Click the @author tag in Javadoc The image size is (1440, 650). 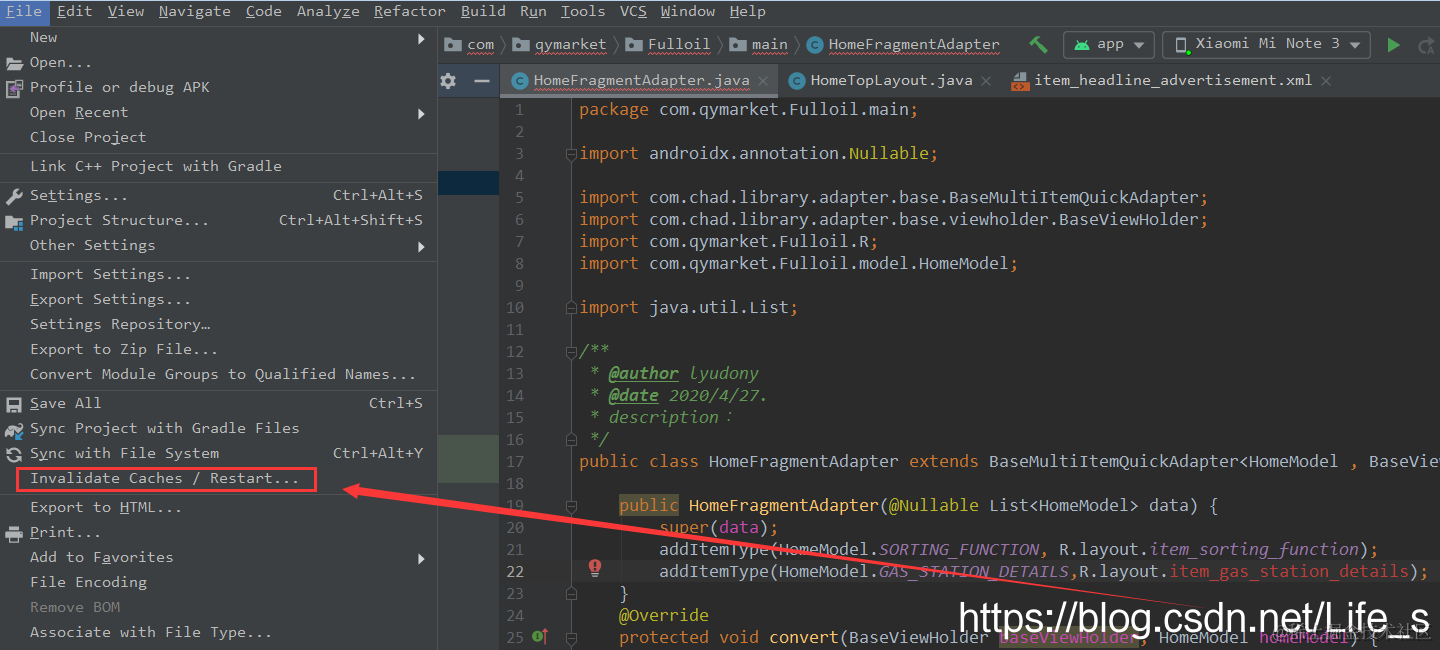643,373
